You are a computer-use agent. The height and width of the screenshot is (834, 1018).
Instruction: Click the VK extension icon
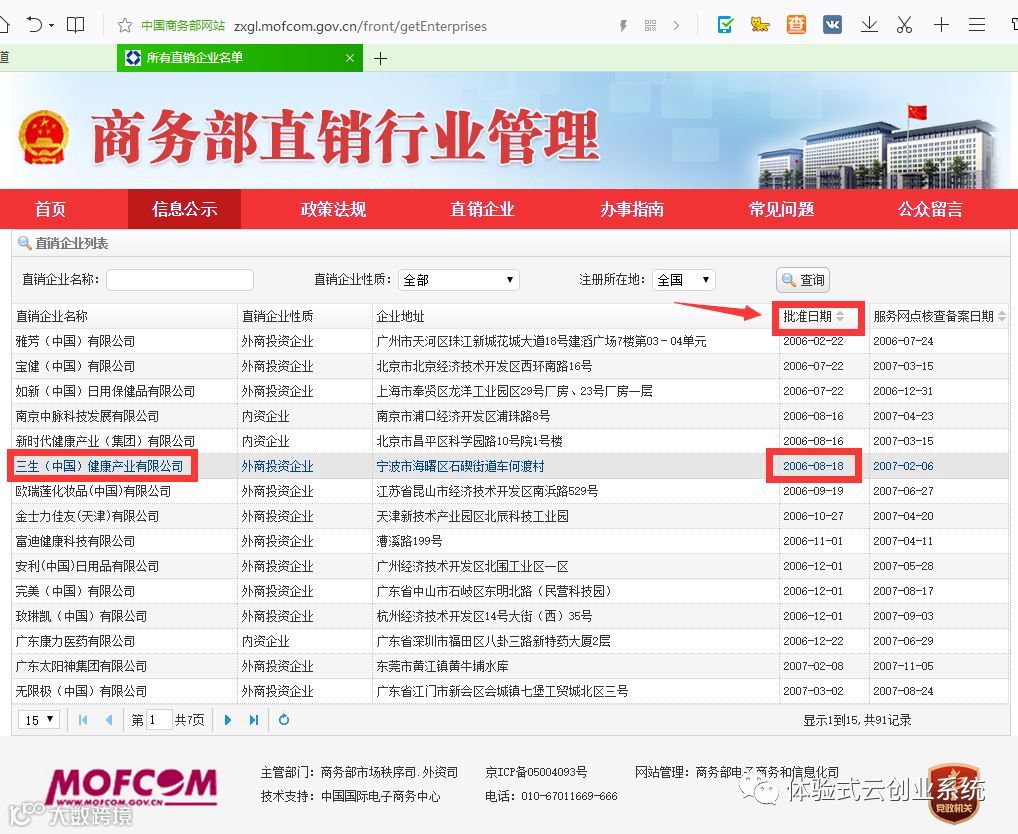(832, 25)
